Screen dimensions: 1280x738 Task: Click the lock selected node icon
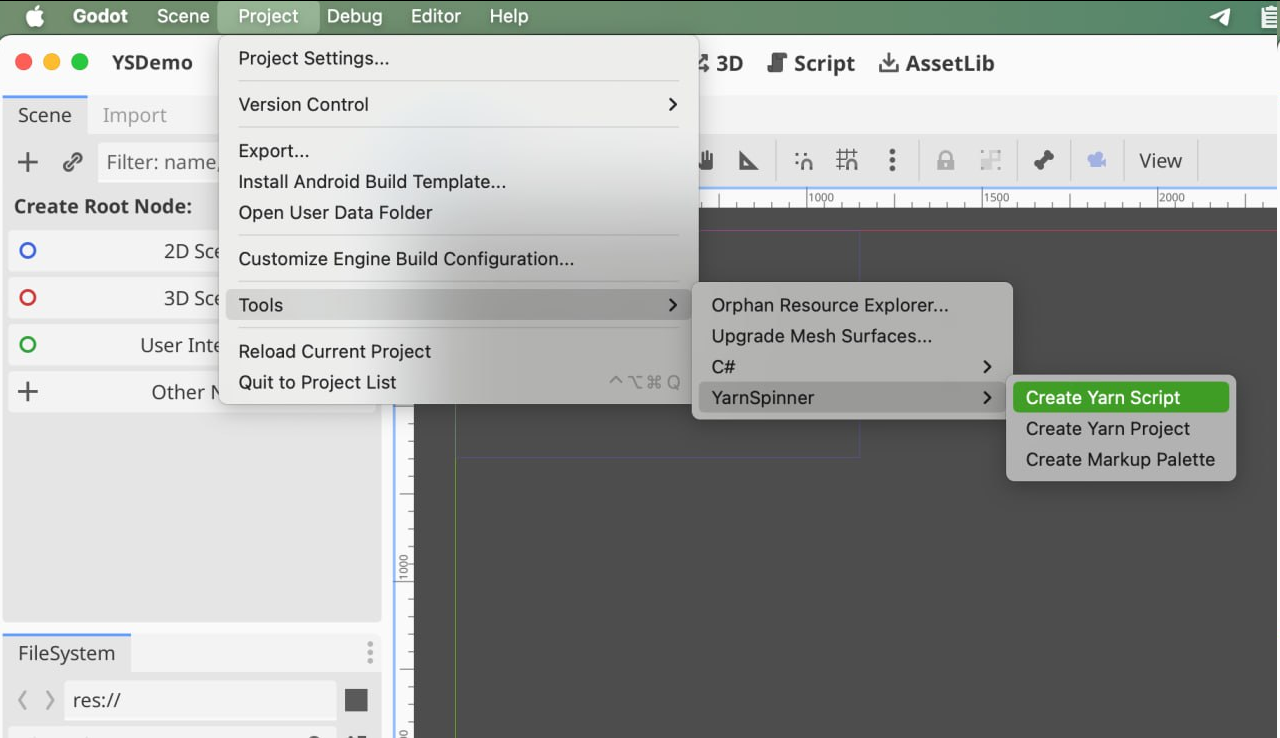pos(945,161)
